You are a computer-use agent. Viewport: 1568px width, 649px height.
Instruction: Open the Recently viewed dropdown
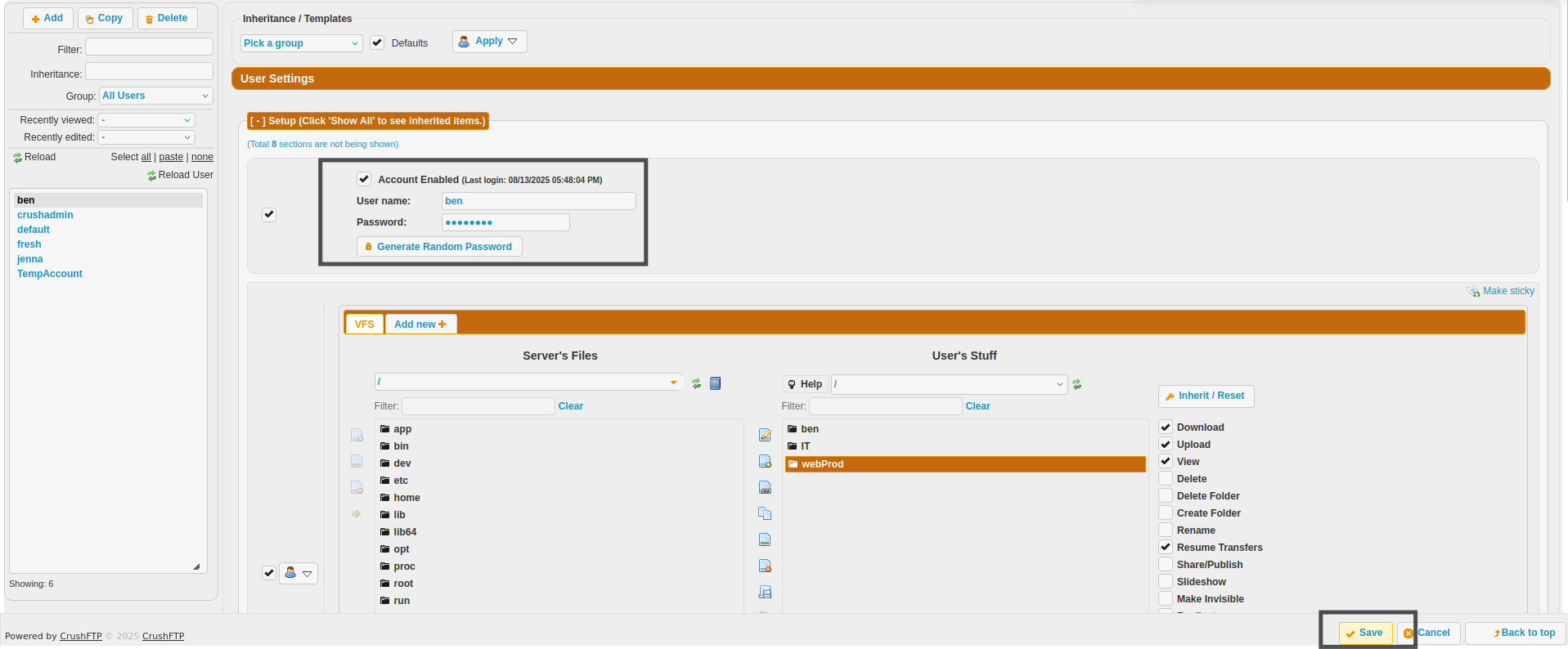pyautogui.click(x=146, y=120)
